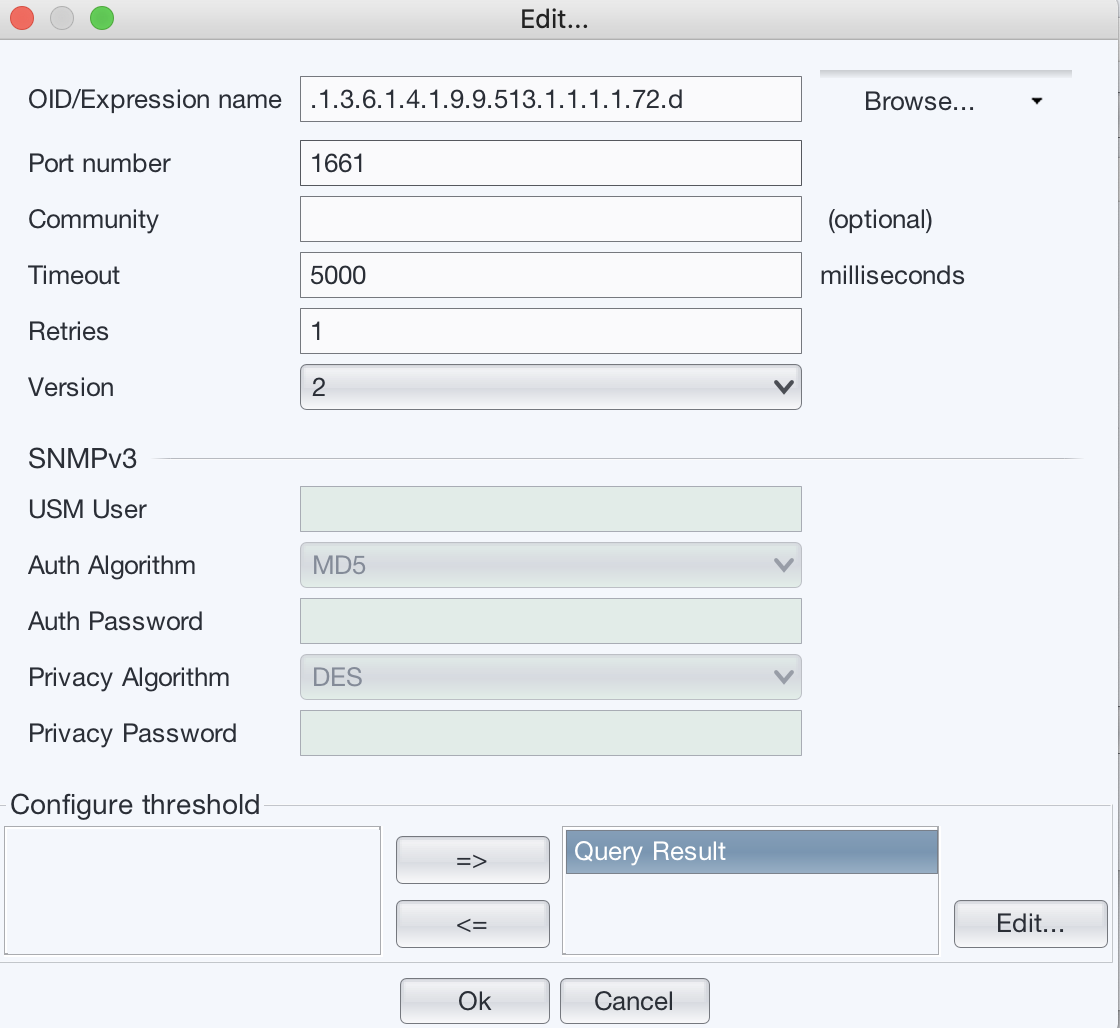Click the Auth Password field

coord(550,621)
